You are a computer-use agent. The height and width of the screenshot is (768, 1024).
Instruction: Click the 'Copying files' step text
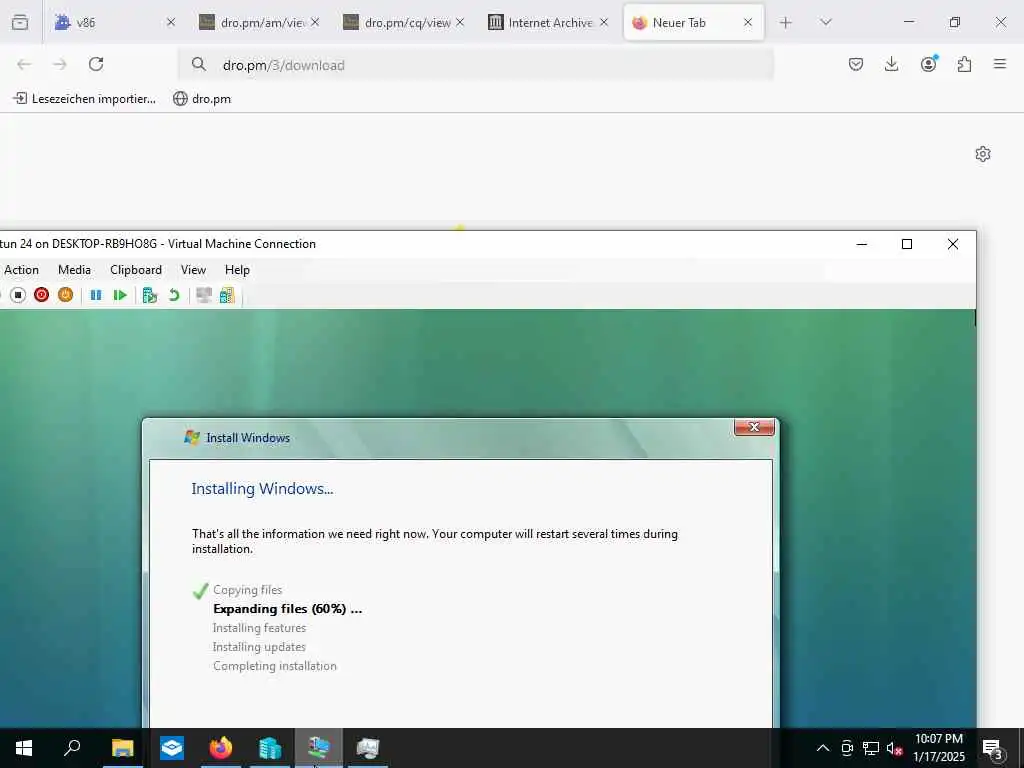pyautogui.click(x=248, y=590)
